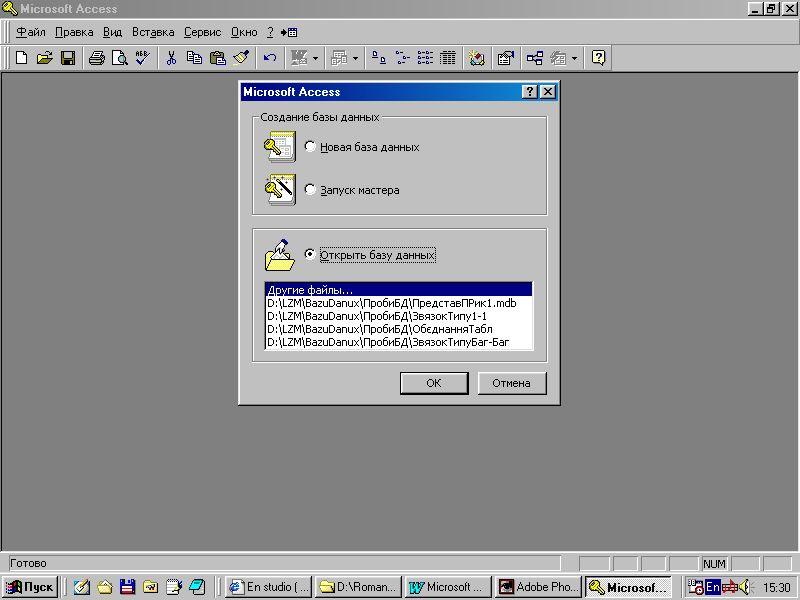
Task: Click the Print toolbar icon
Action: (96, 58)
